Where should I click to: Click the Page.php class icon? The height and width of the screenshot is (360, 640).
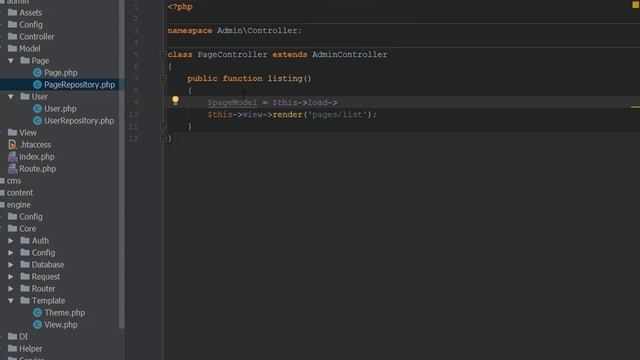(38, 73)
